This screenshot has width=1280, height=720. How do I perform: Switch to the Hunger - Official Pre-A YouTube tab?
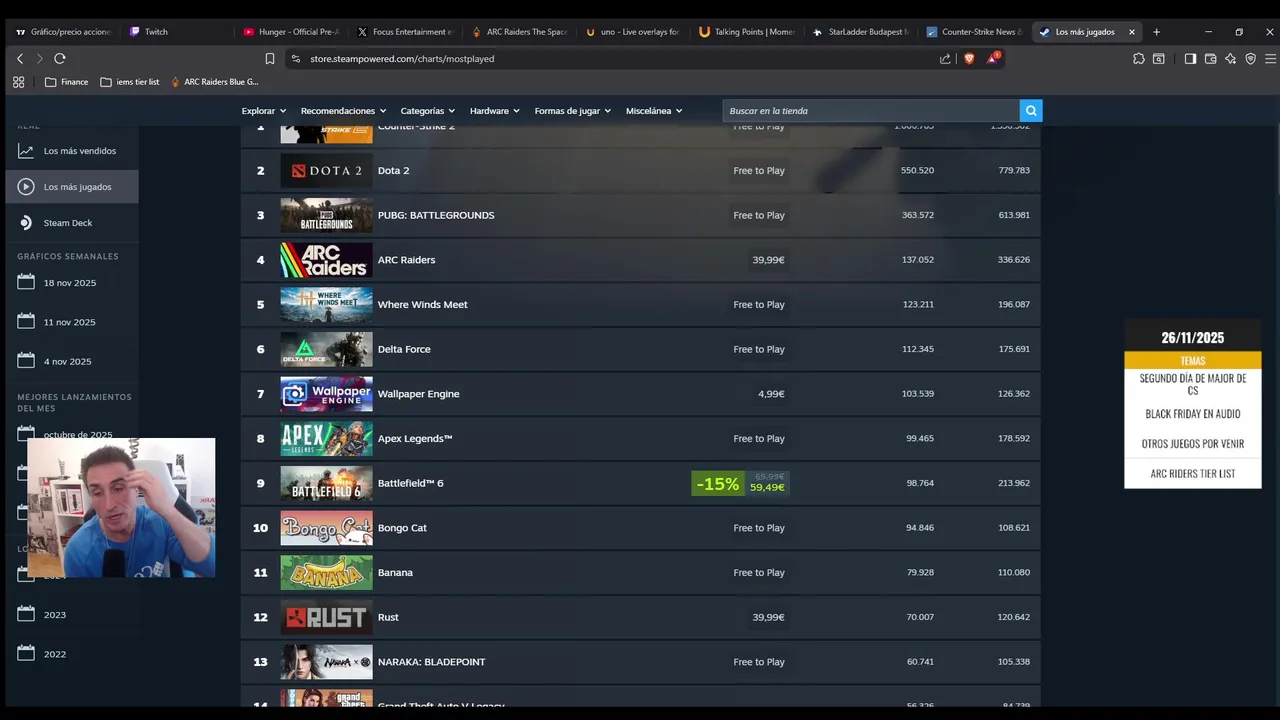coord(293,32)
